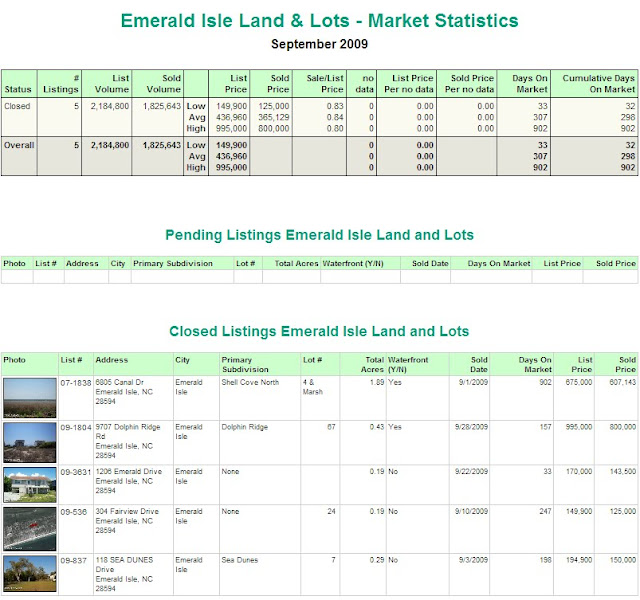Viewport: 640px width, 600px height.
Task: Click Closed row sold volume 1,825,643
Action: coord(162,106)
